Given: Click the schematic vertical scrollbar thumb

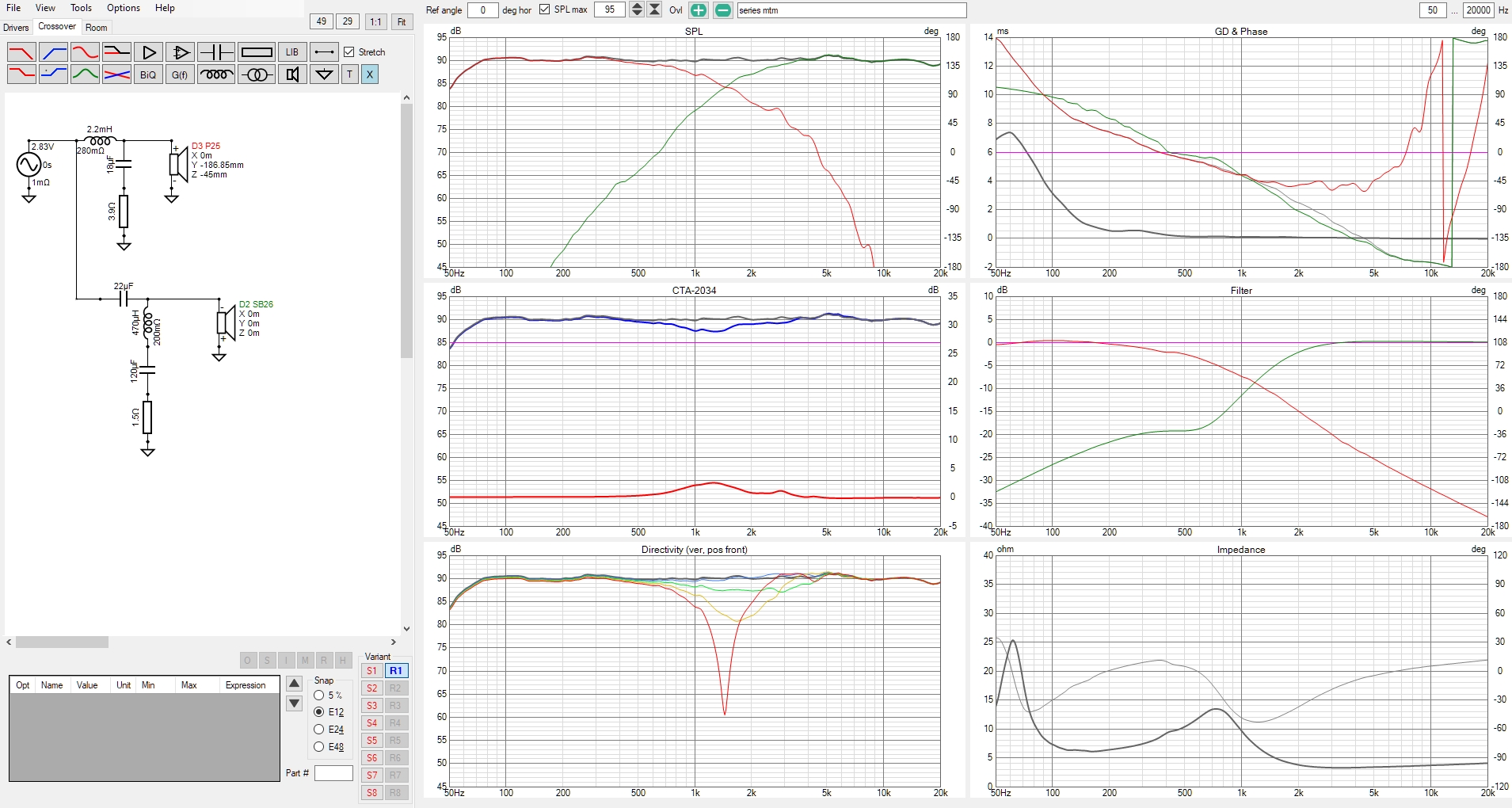Looking at the screenshot, I should point(406,231).
